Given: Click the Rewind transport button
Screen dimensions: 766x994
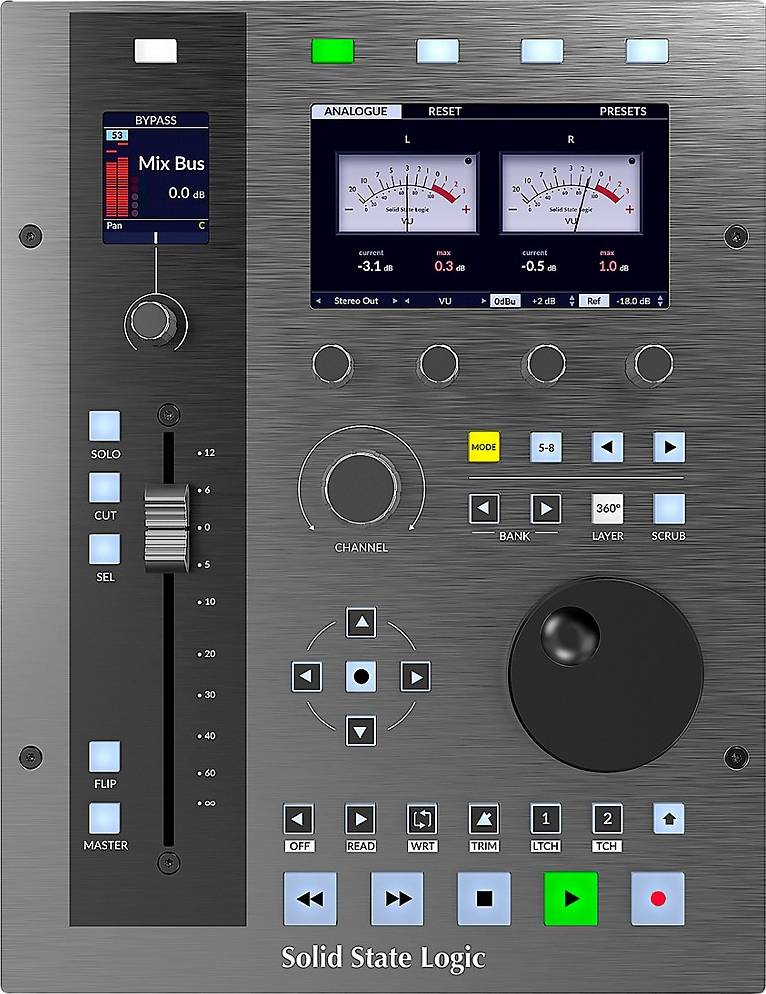Looking at the screenshot, I should (310, 898).
